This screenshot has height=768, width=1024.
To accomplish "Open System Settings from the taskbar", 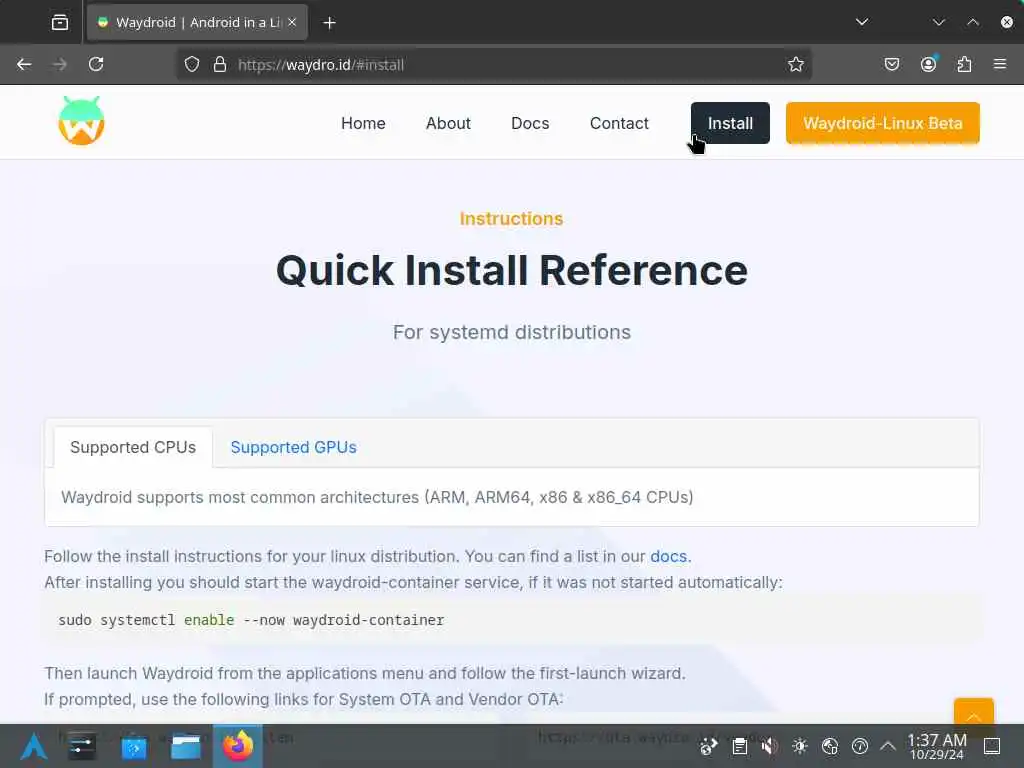I will pyautogui.click(x=82, y=746).
